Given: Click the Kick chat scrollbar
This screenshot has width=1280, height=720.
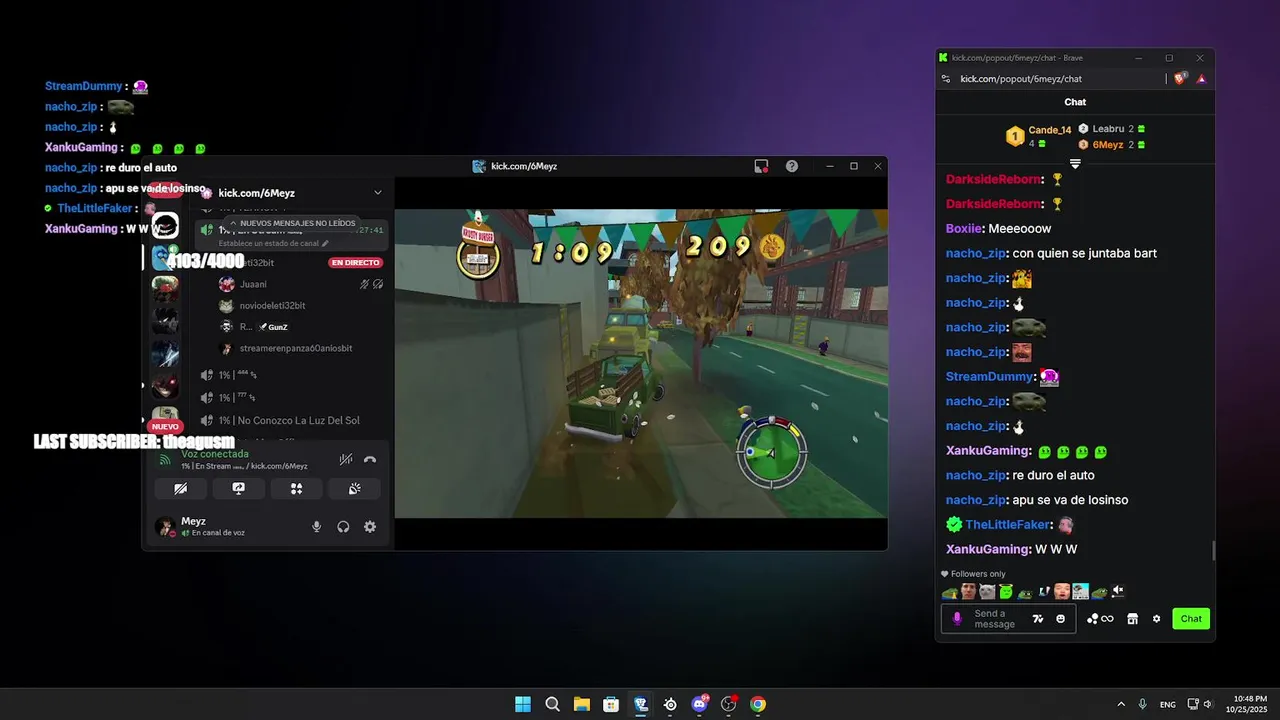Looking at the screenshot, I should 1213,551.
